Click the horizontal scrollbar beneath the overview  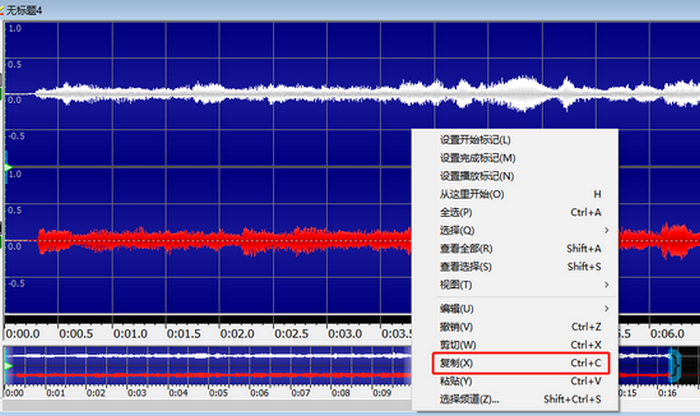[x=208, y=405]
